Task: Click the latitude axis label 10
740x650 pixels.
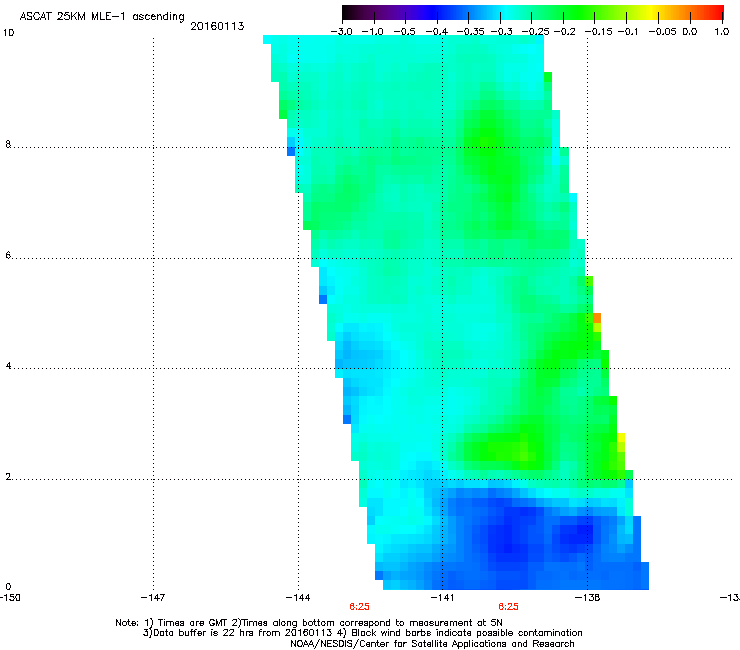Action: pos(8,33)
